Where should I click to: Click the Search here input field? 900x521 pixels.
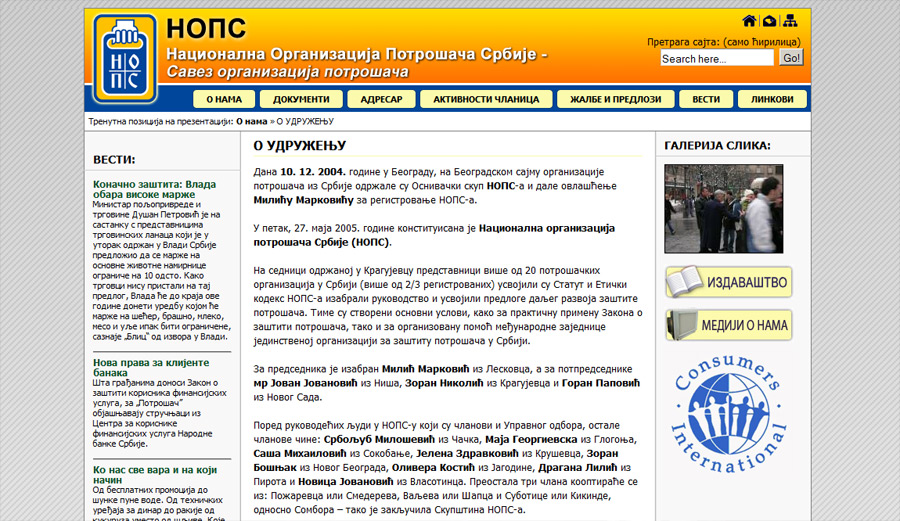[x=717, y=59]
